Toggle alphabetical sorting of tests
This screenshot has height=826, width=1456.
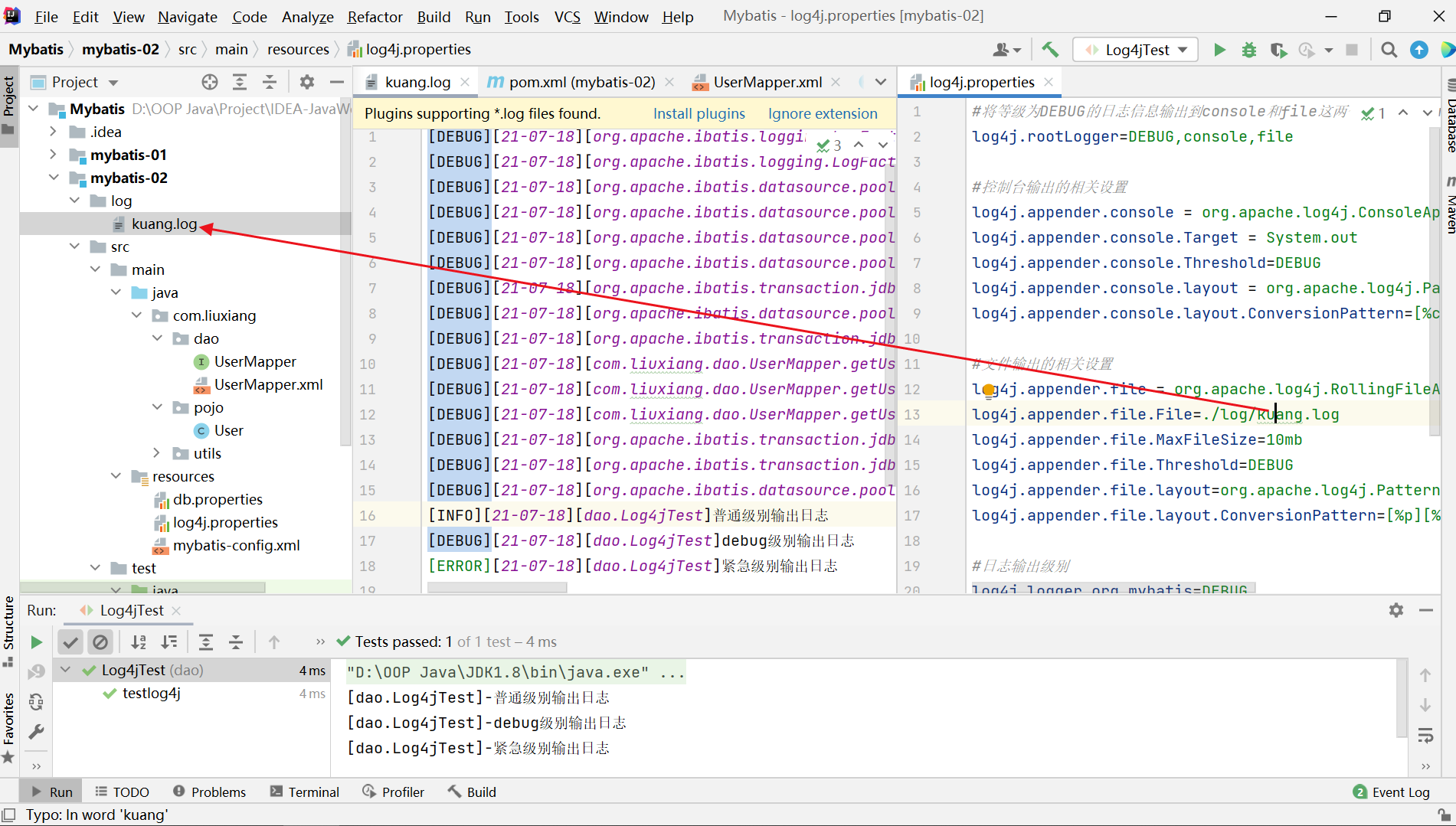click(x=139, y=642)
